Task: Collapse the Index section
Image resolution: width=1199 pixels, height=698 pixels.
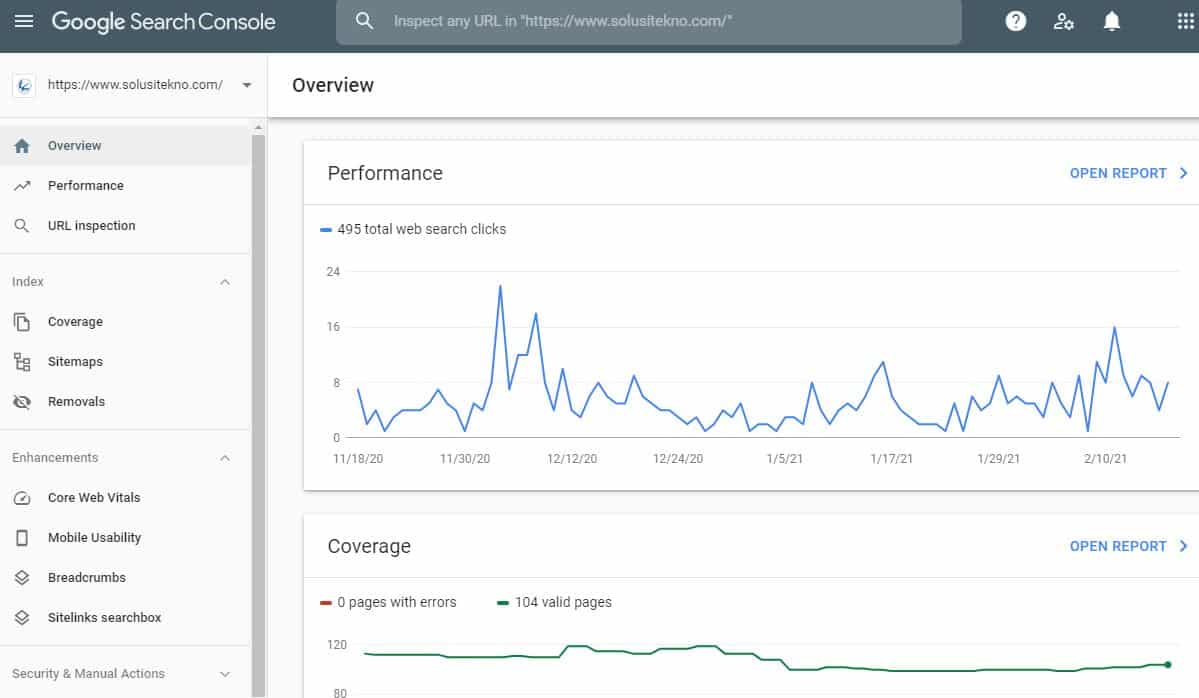Action: 225,282
